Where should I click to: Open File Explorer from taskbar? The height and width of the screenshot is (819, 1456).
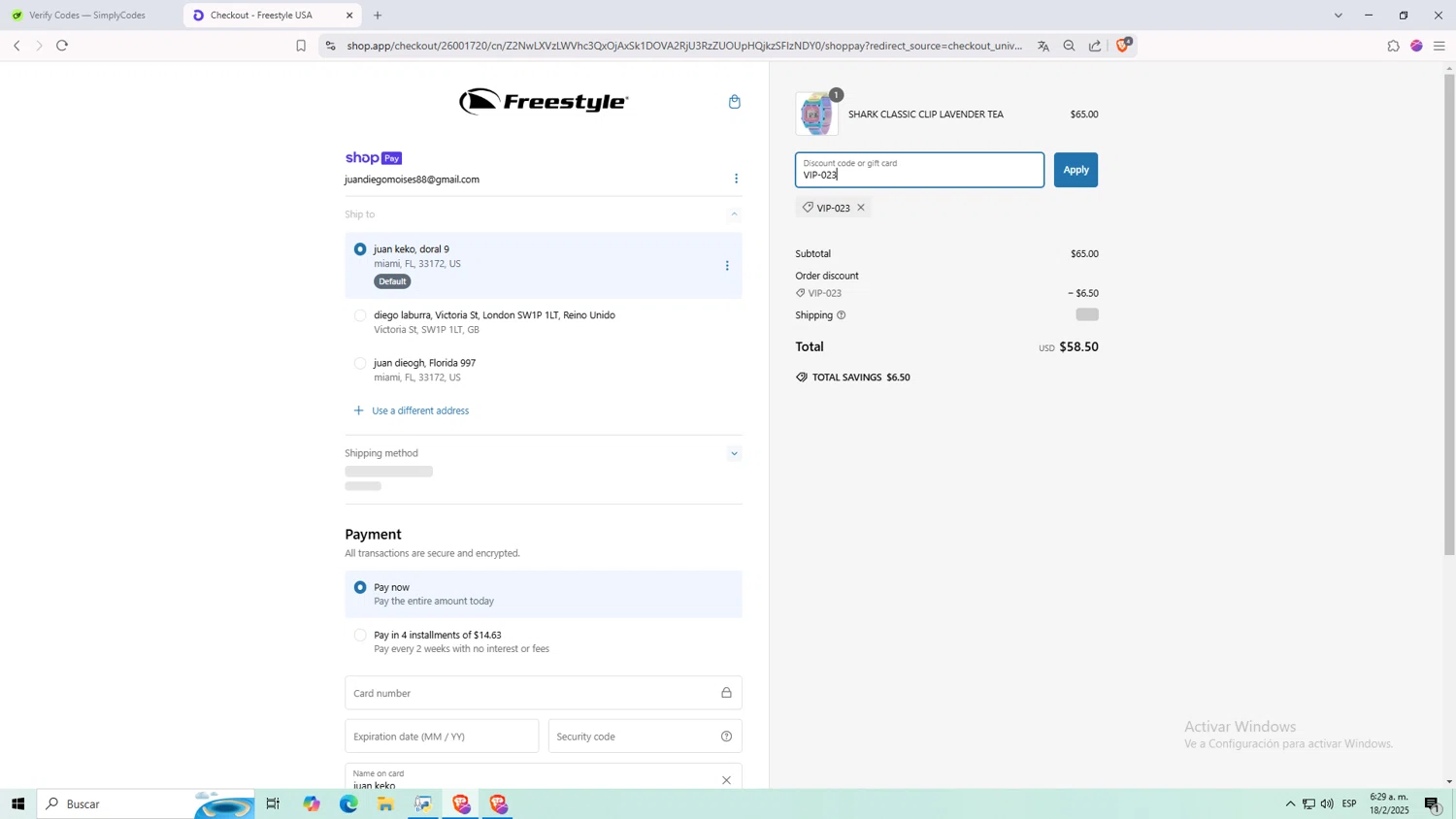click(385, 803)
